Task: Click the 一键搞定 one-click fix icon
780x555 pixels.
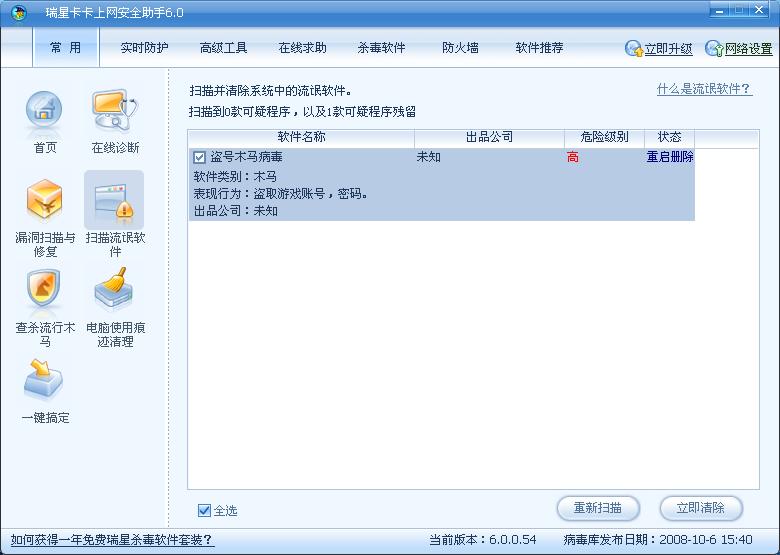Action: click(43, 380)
